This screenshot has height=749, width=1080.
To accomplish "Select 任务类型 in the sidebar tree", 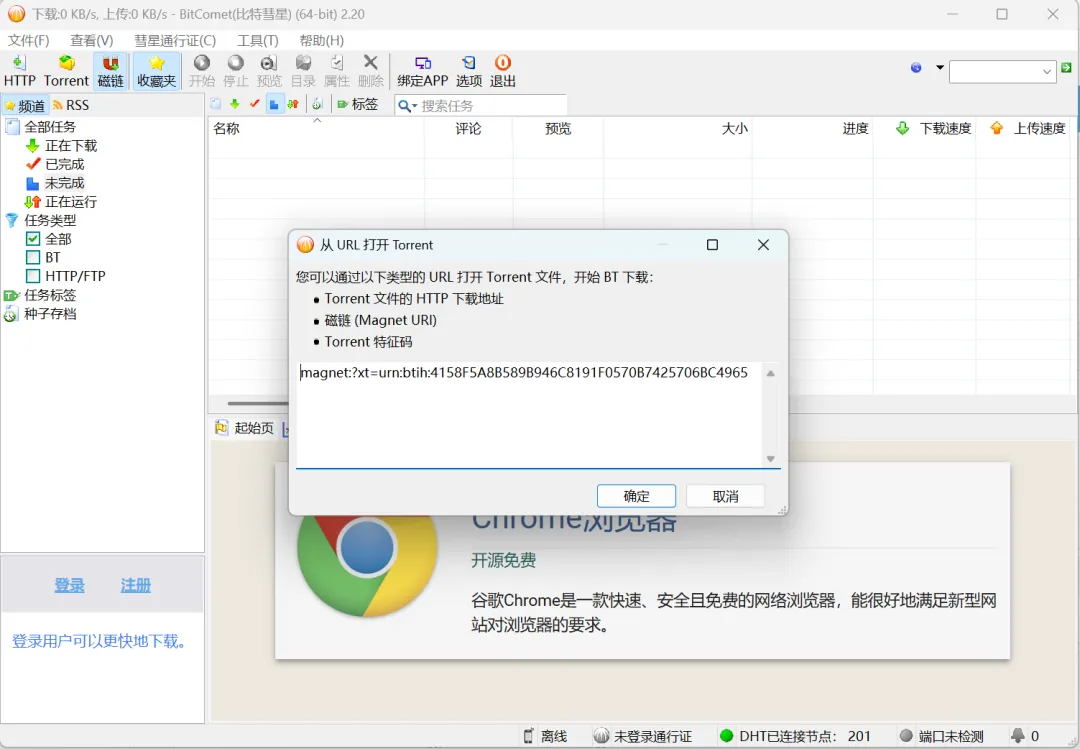I will pyautogui.click(x=50, y=220).
